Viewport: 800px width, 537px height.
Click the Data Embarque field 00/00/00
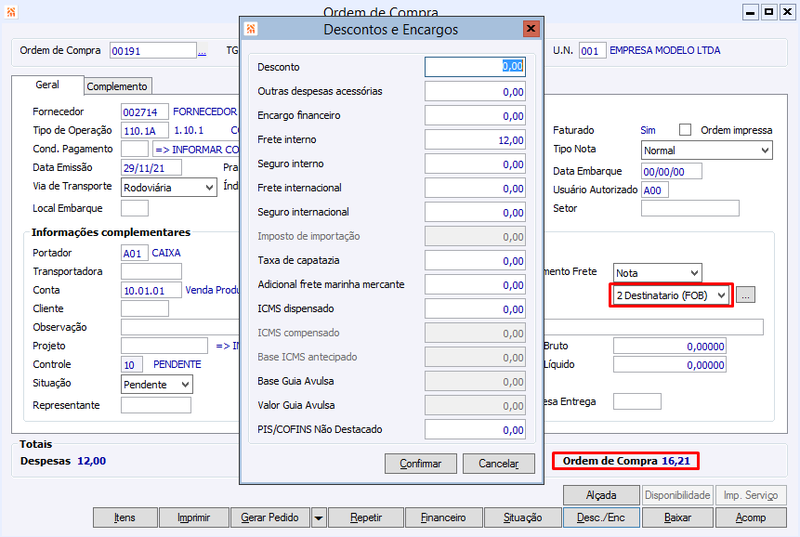pyautogui.click(x=671, y=171)
